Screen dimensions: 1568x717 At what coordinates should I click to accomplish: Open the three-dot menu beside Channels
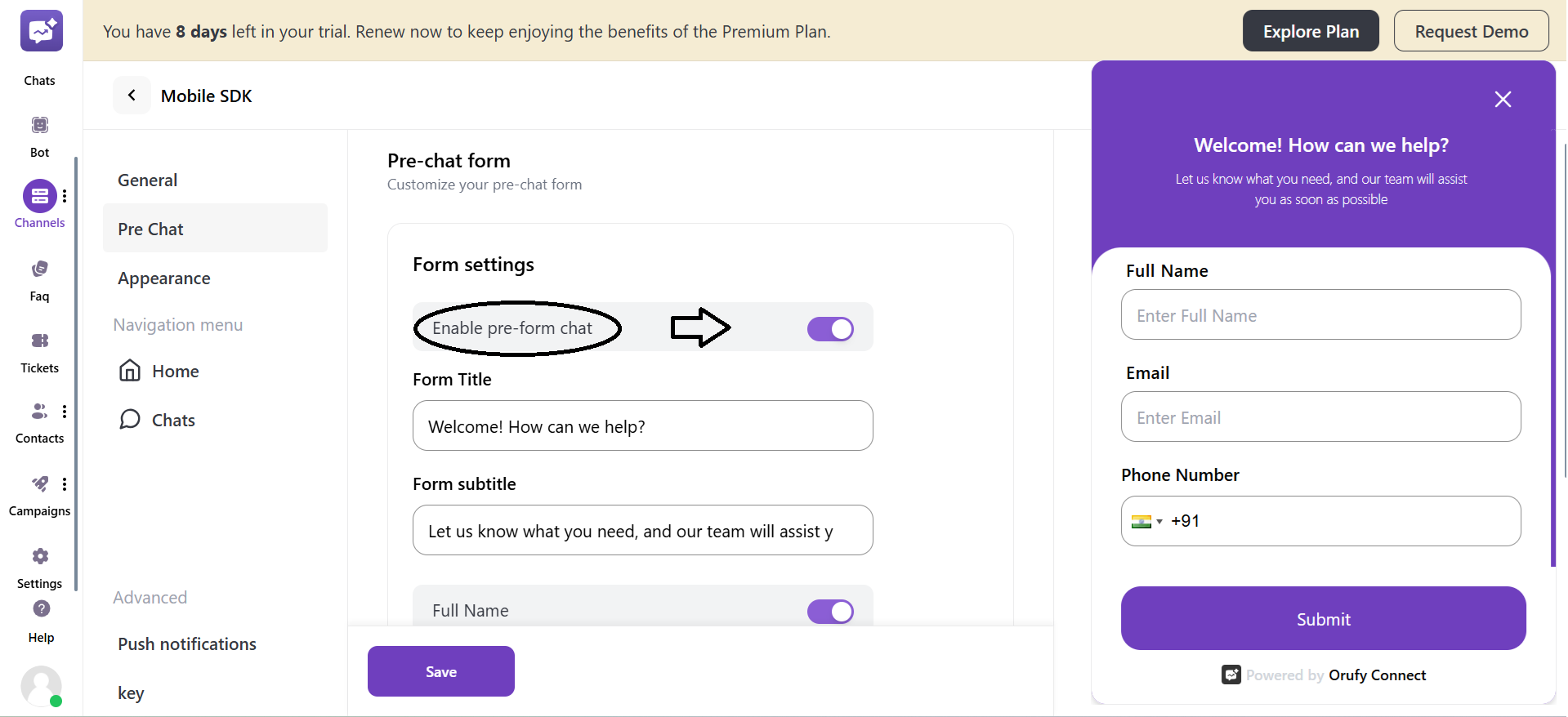point(65,196)
